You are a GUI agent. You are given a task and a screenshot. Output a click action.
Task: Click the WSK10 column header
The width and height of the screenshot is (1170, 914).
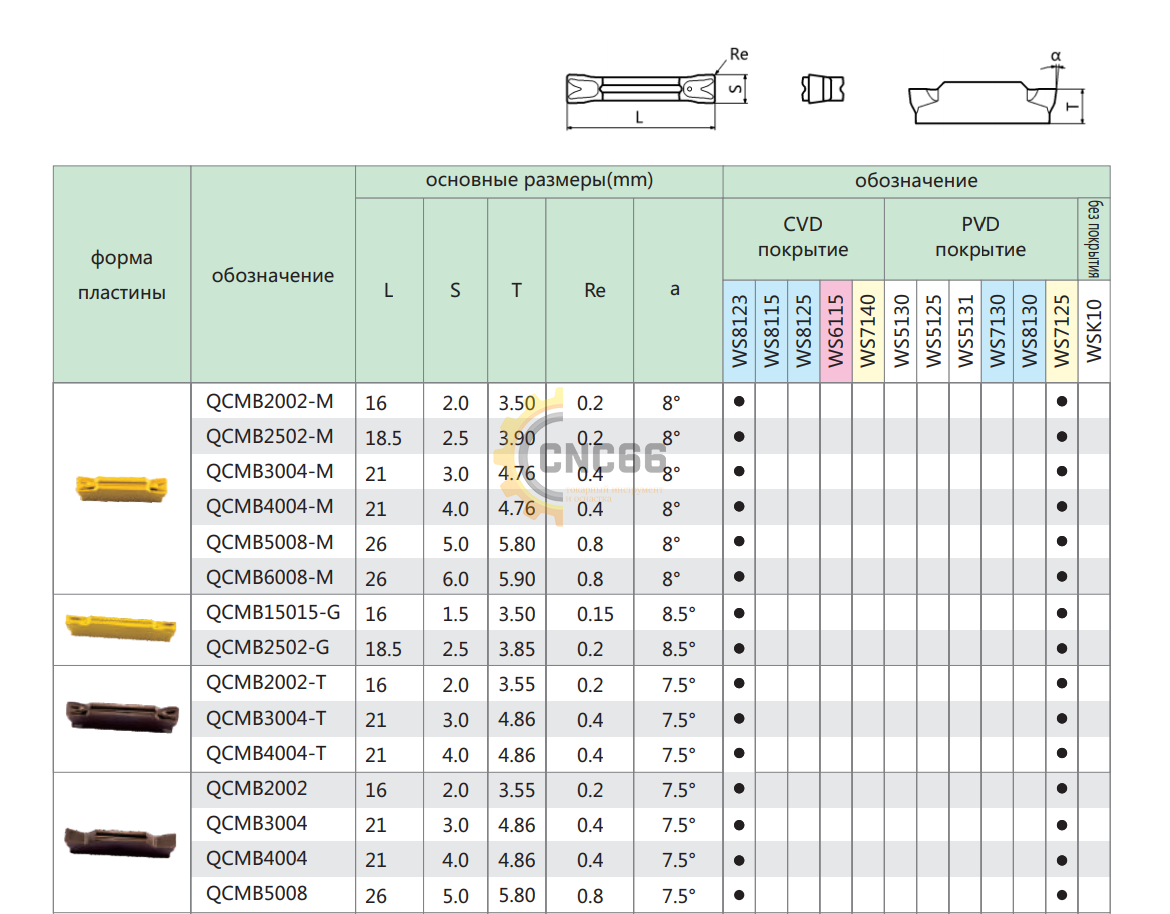click(x=1094, y=331)
